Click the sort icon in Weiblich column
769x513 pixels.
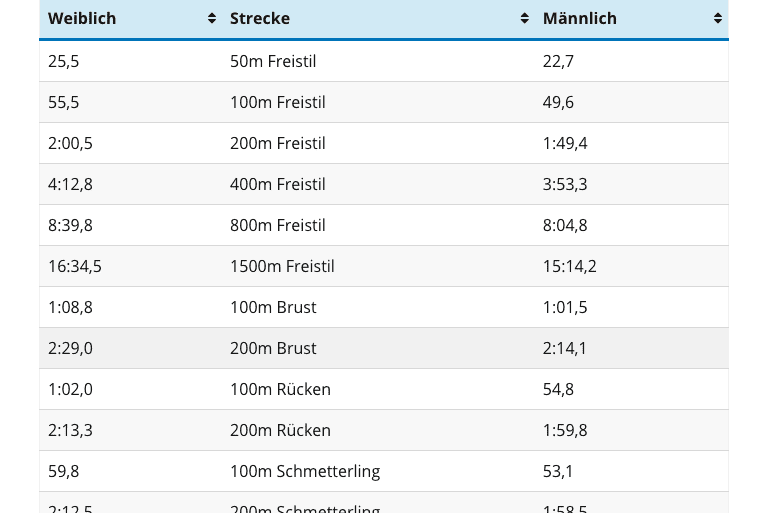click(212, 19)
